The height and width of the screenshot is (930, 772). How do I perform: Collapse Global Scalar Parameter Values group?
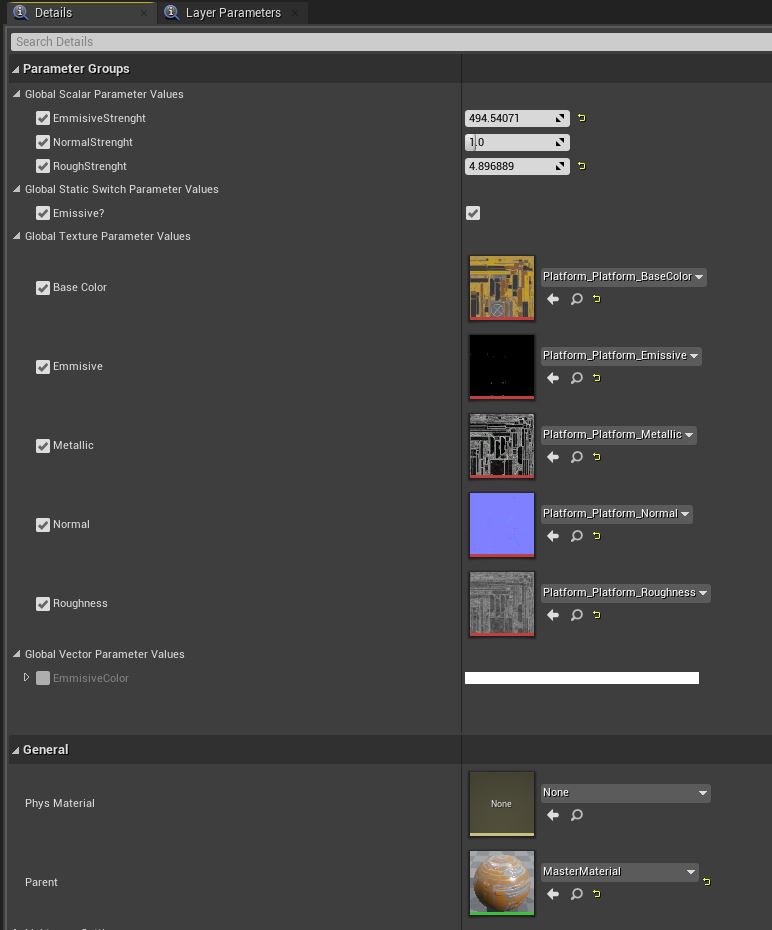(17, 94)
